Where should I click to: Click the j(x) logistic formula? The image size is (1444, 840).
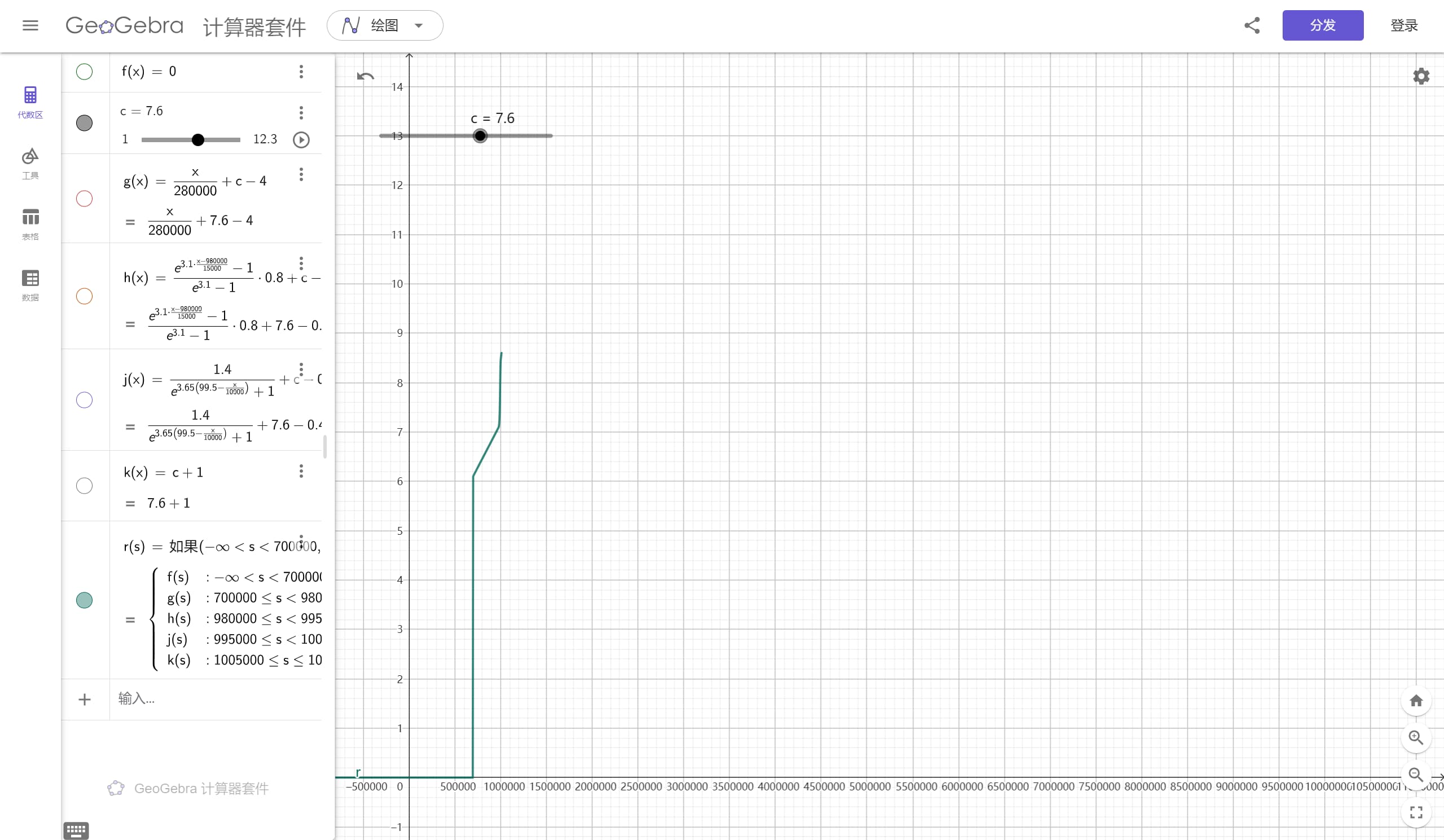tap(222, 380)
